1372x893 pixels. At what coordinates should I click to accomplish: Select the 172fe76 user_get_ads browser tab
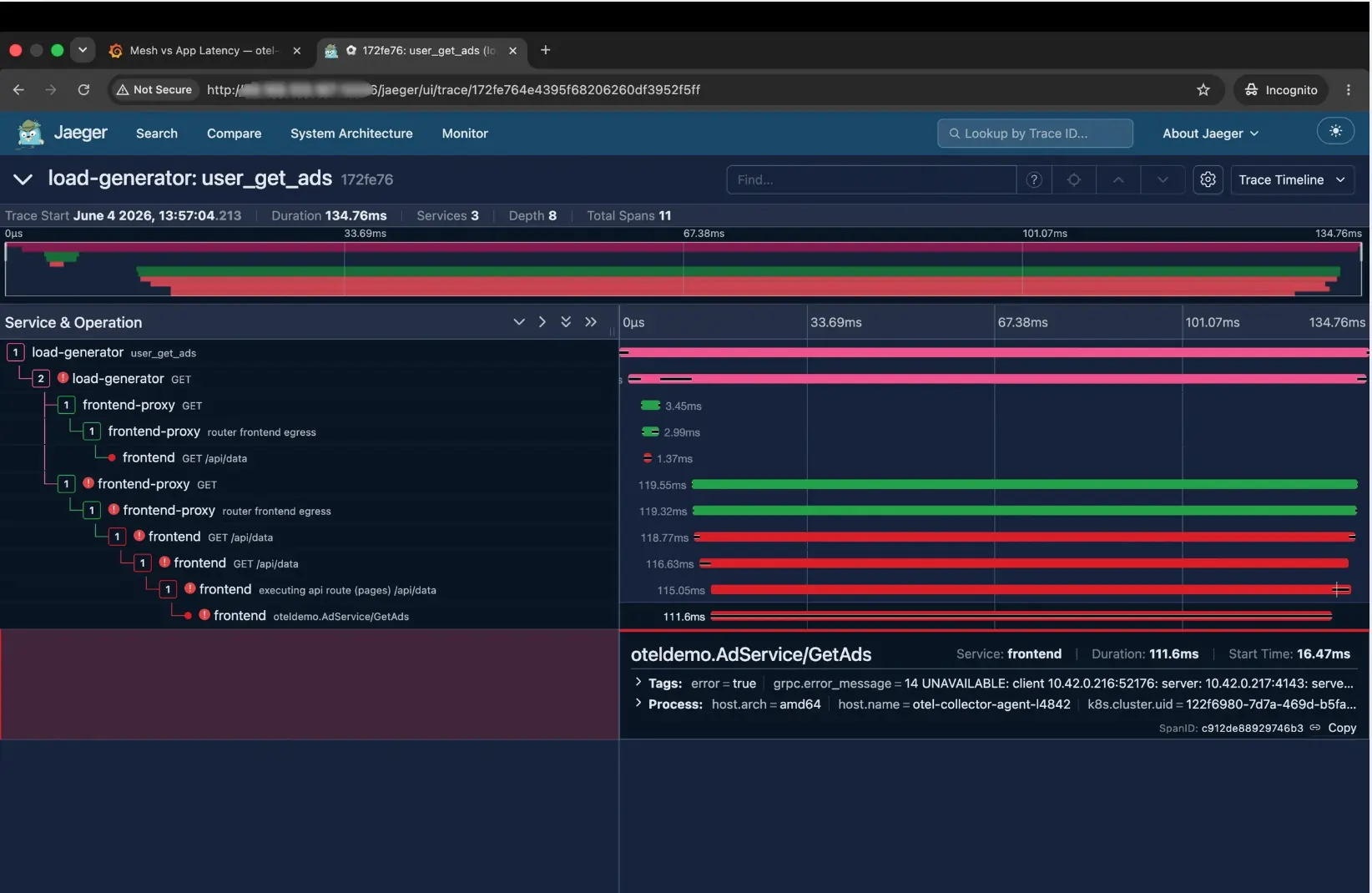point(423,50)
